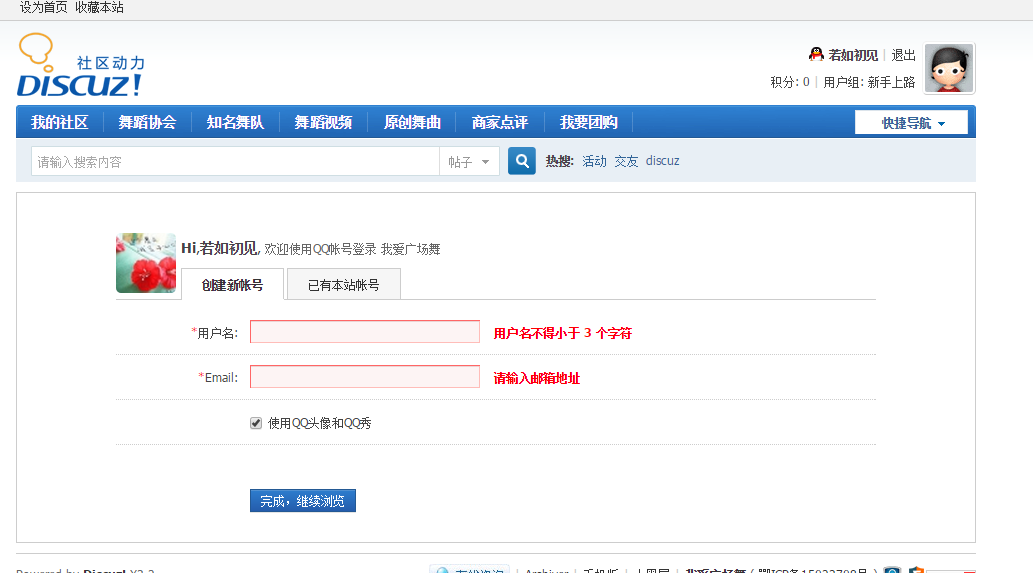Click the 设为首页 link

43,8
